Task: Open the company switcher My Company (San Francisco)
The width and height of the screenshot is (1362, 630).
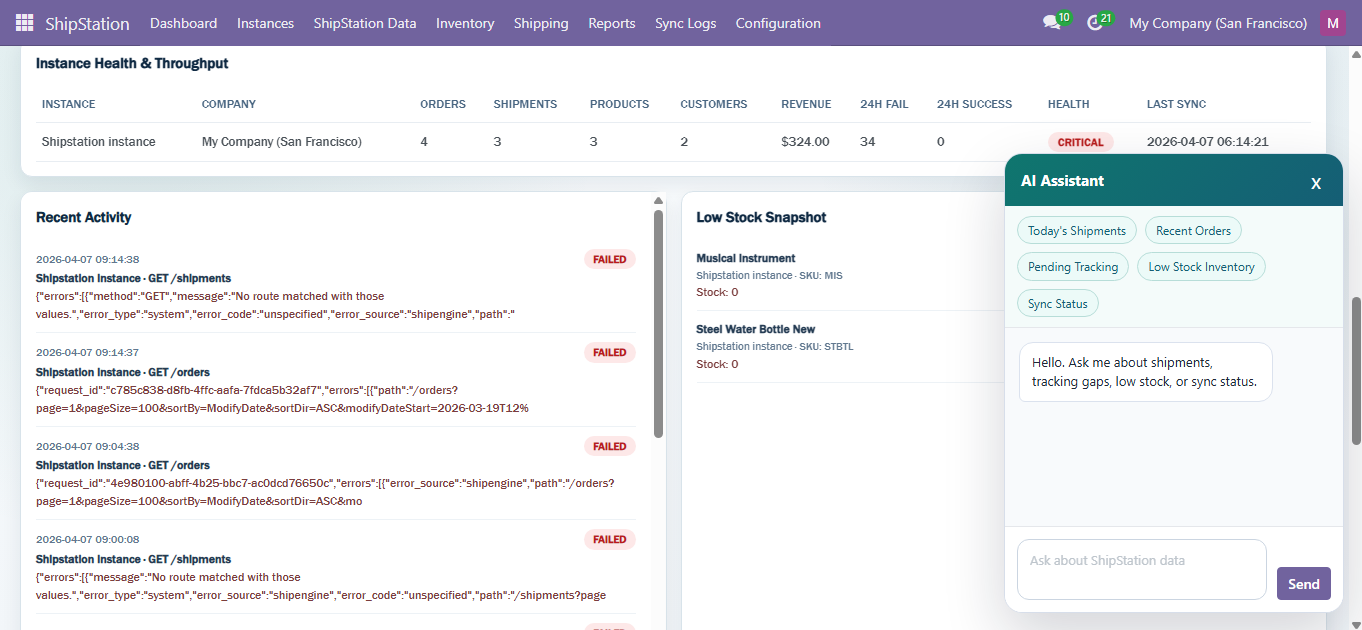Action: pyautogui.click(x=1217, y=23)
